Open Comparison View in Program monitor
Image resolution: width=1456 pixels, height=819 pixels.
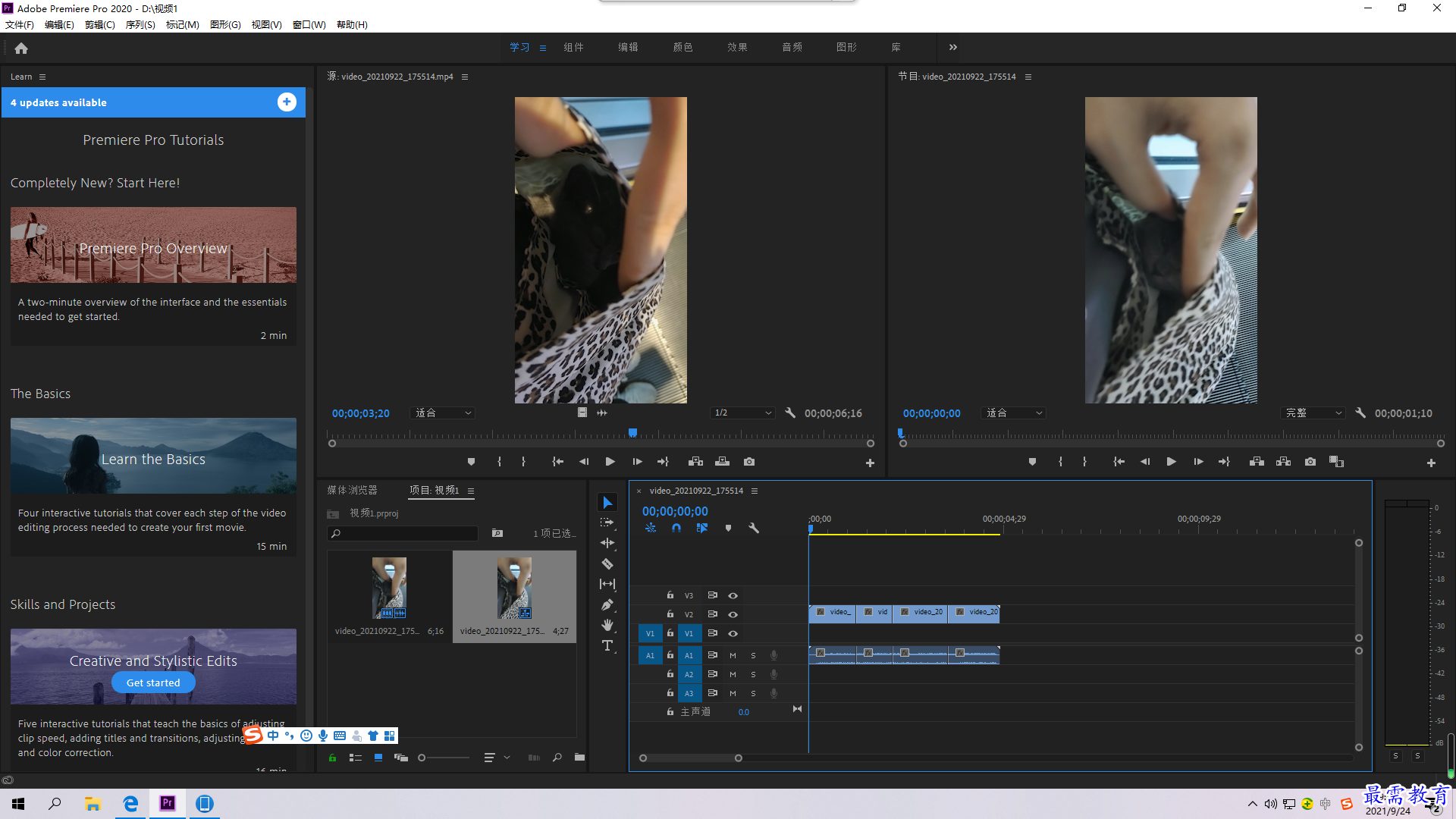tap(1336, 462)
